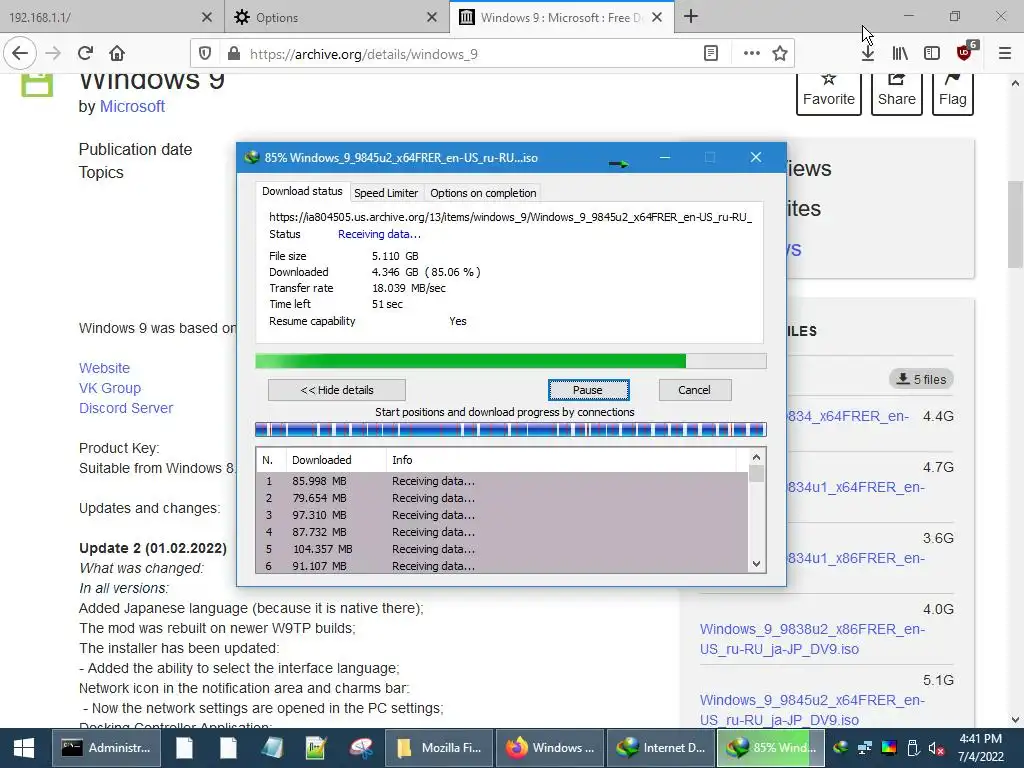Click the Hide details button
This screenshot has height=768, width=1024.
tap(337, 390)
